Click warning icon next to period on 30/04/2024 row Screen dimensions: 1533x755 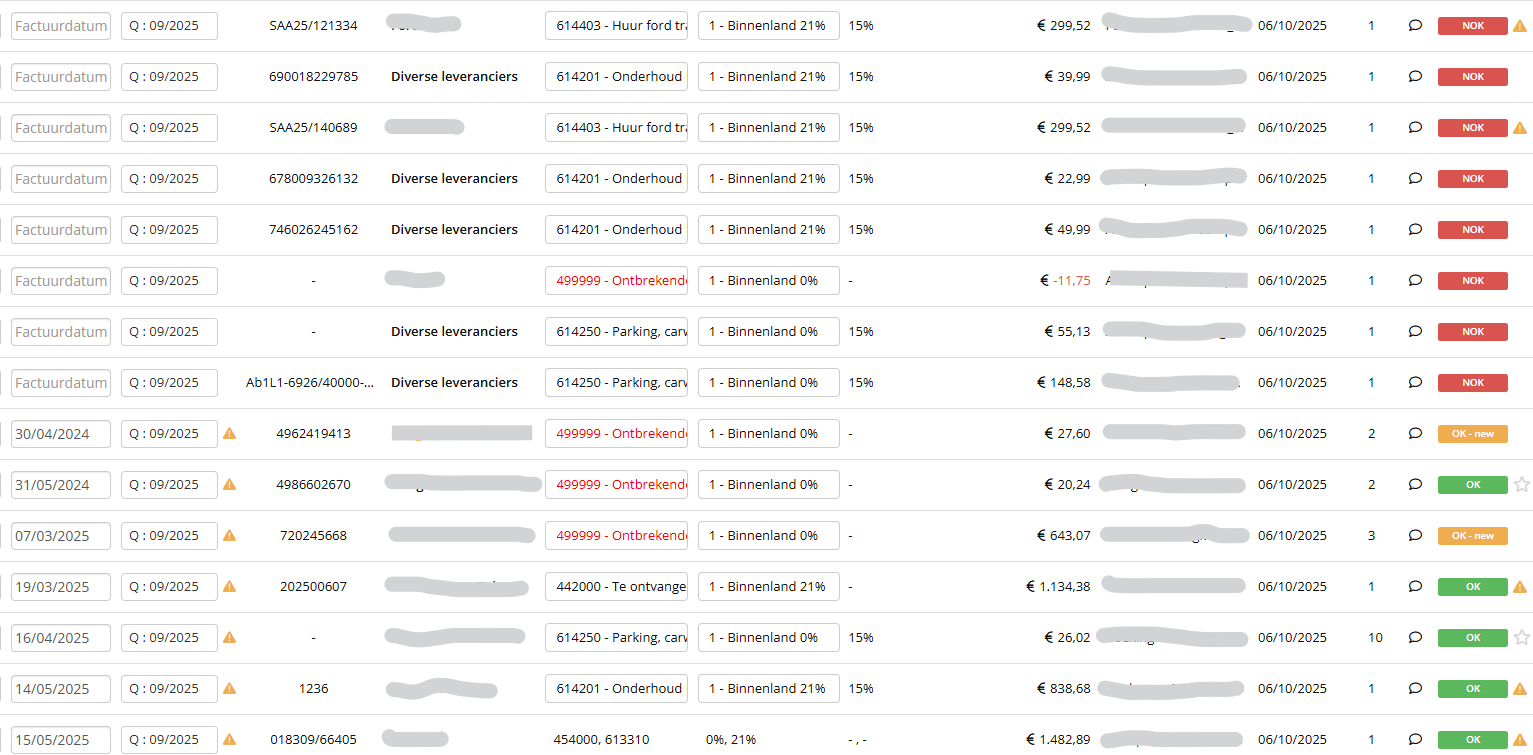click(x=229, y=434)
